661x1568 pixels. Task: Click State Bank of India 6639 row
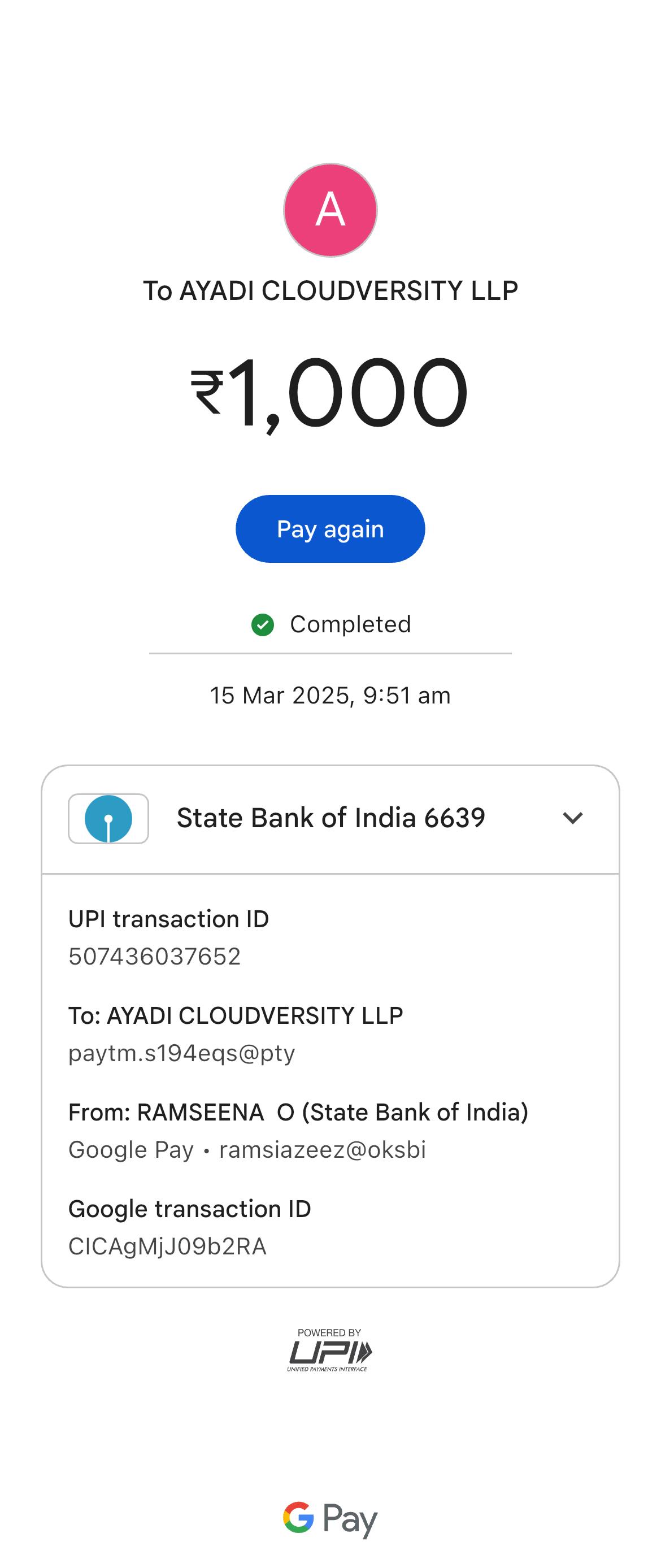click(330, 818)
